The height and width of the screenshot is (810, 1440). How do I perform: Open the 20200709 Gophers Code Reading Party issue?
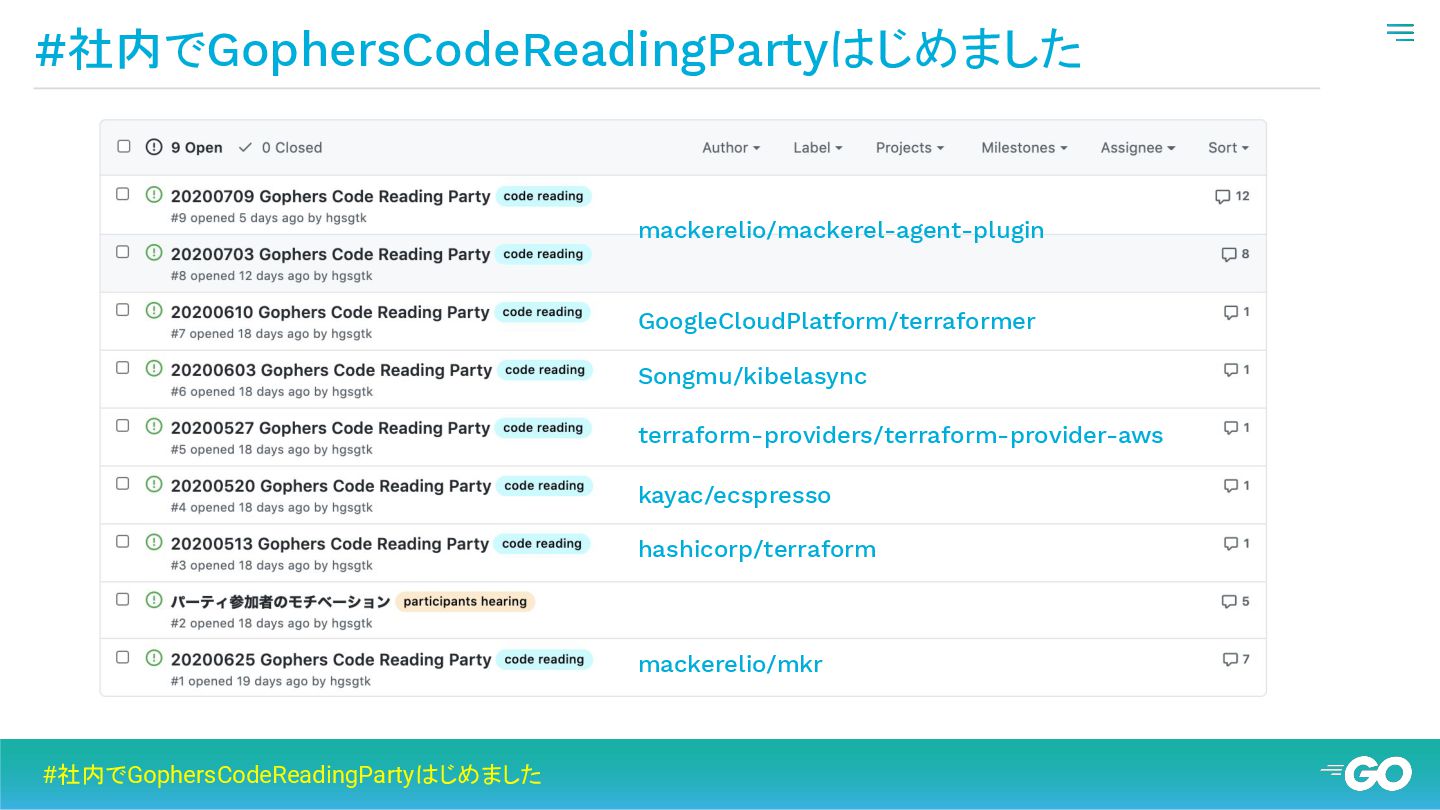point(330,197)
